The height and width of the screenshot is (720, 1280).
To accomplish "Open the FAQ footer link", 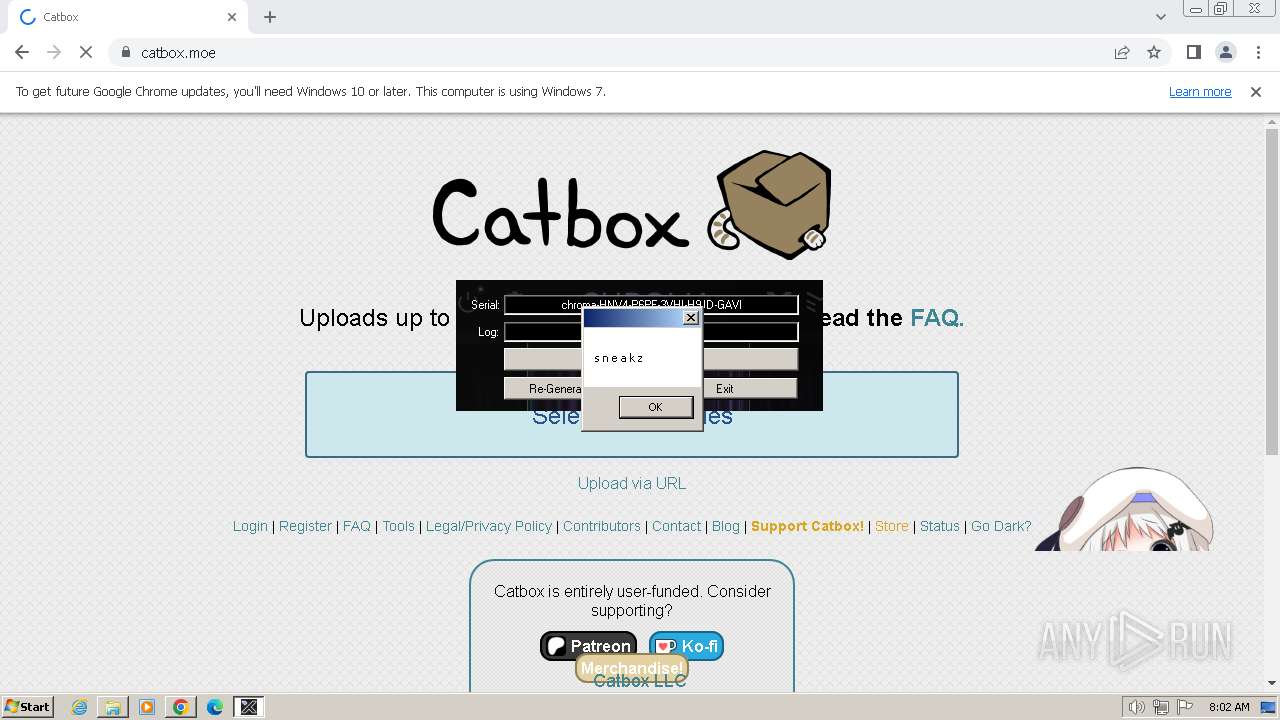I will coord(357,526).
